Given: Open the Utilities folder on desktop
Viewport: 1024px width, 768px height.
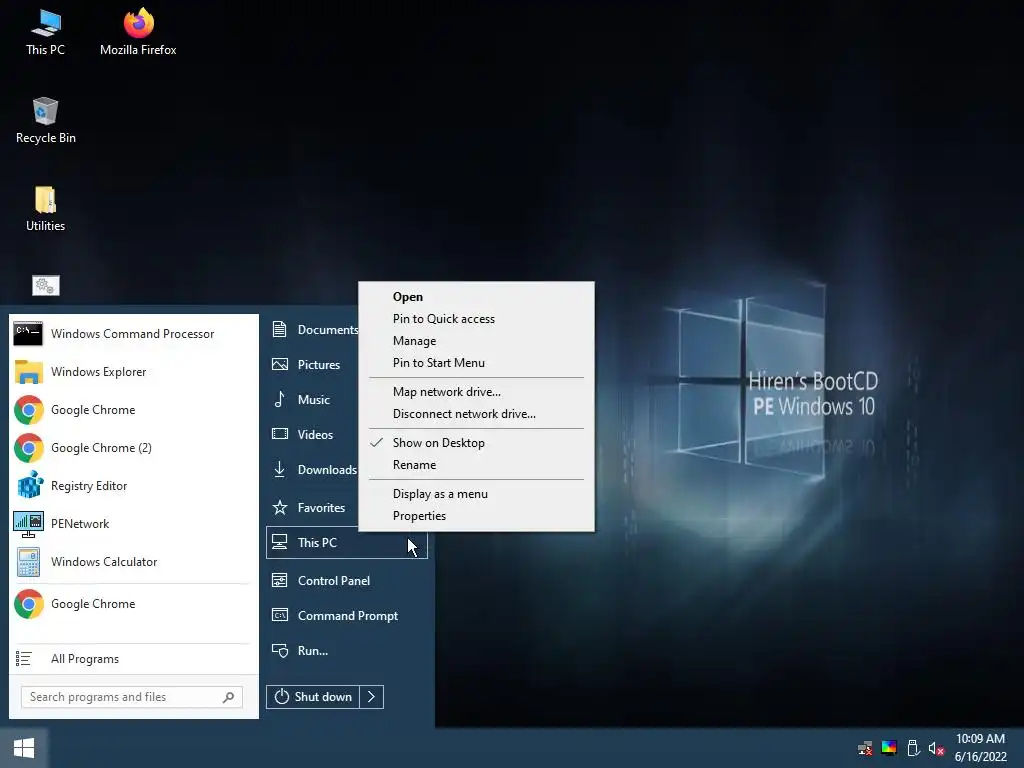Looking at the screenshot, I should coord(45,208).
